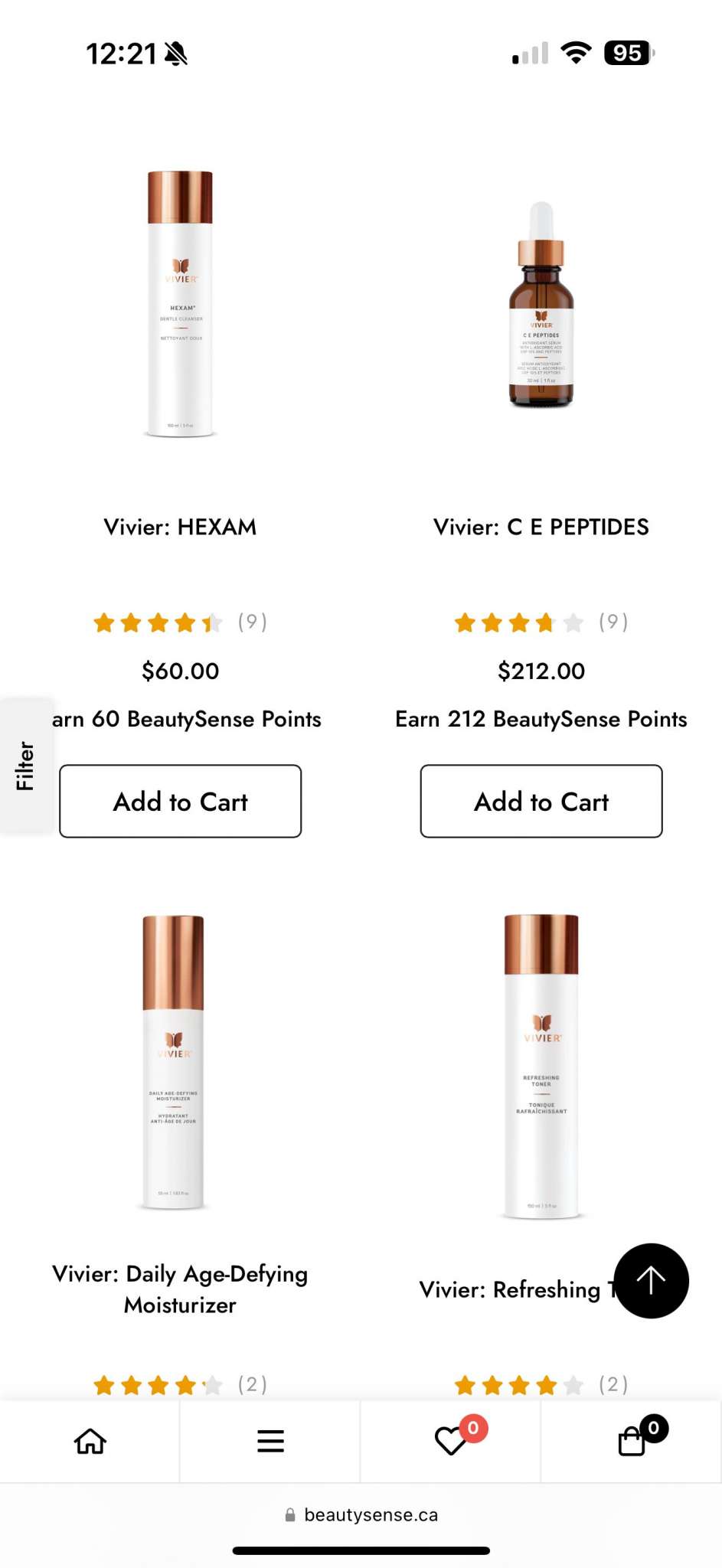Open the wishlist heart icon
This screenshot has width=722, height=1568.
[452, 1441]
